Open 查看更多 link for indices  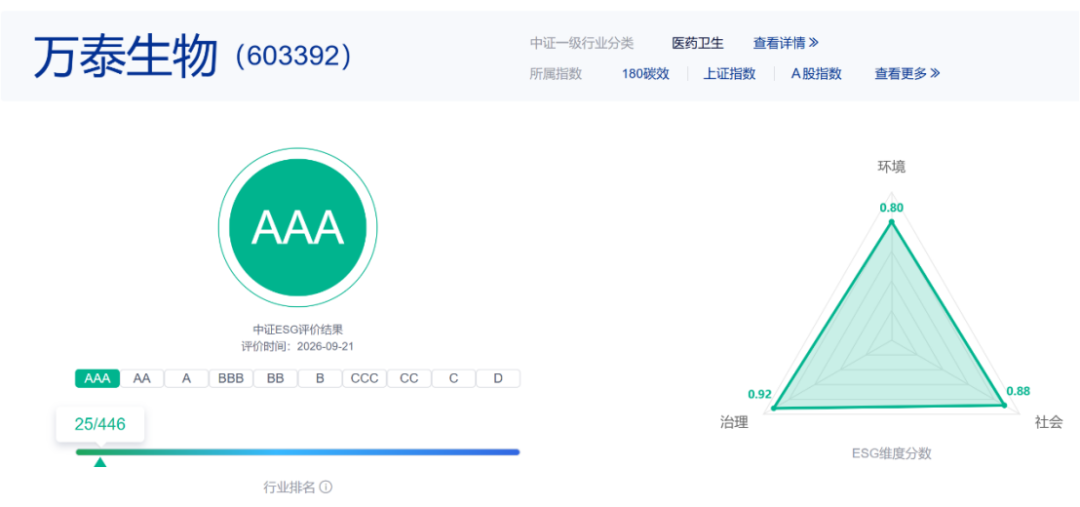tap(907, 74)
